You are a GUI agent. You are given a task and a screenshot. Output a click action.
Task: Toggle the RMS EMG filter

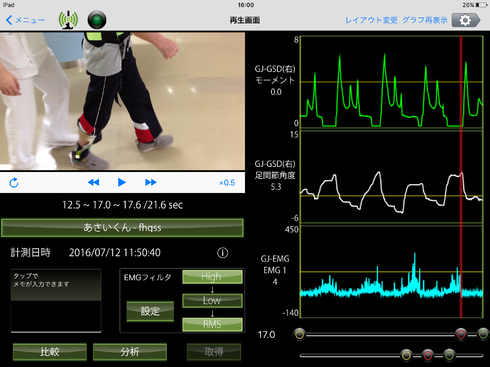pyautogui.click(x=212, y=324)
